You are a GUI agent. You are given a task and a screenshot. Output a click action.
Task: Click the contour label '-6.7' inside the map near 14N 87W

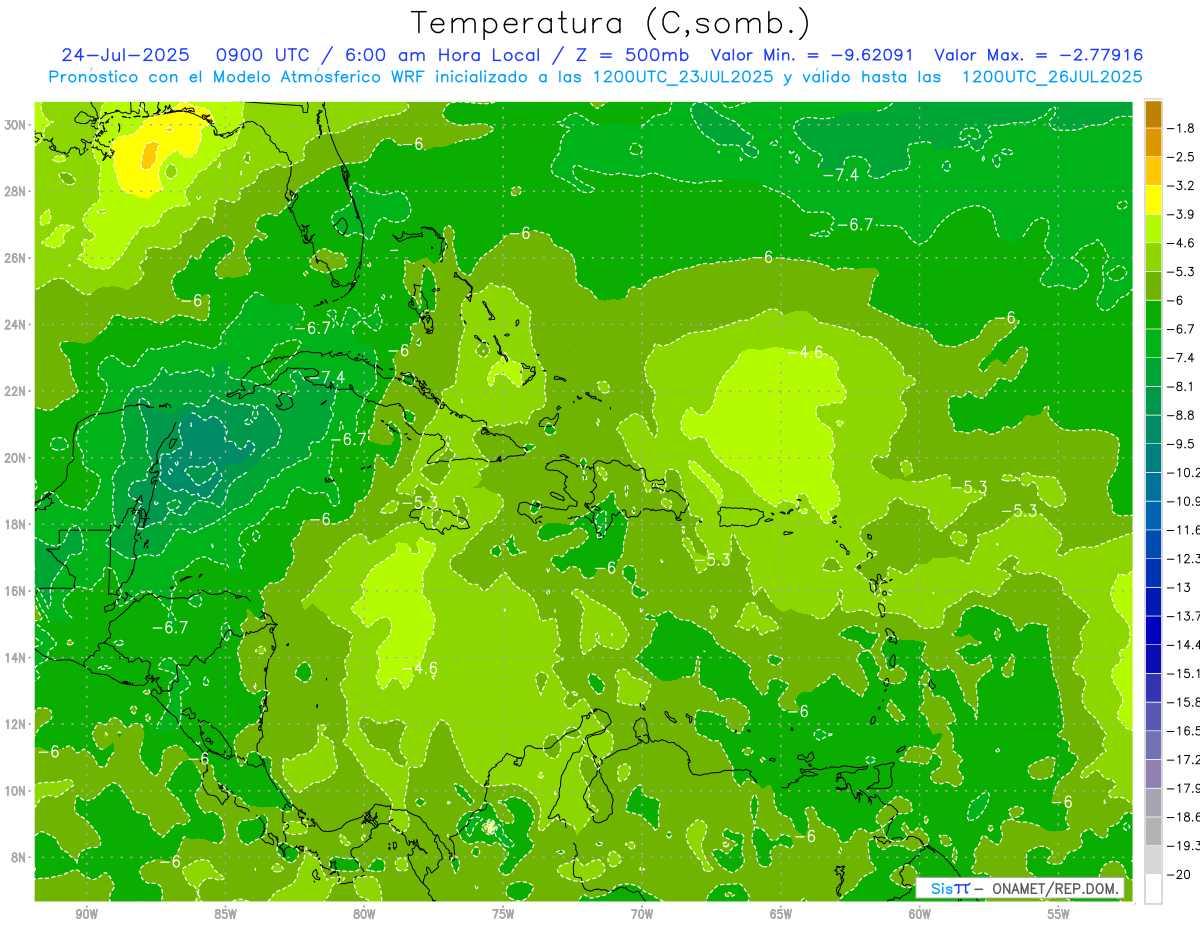coord(170,628)
